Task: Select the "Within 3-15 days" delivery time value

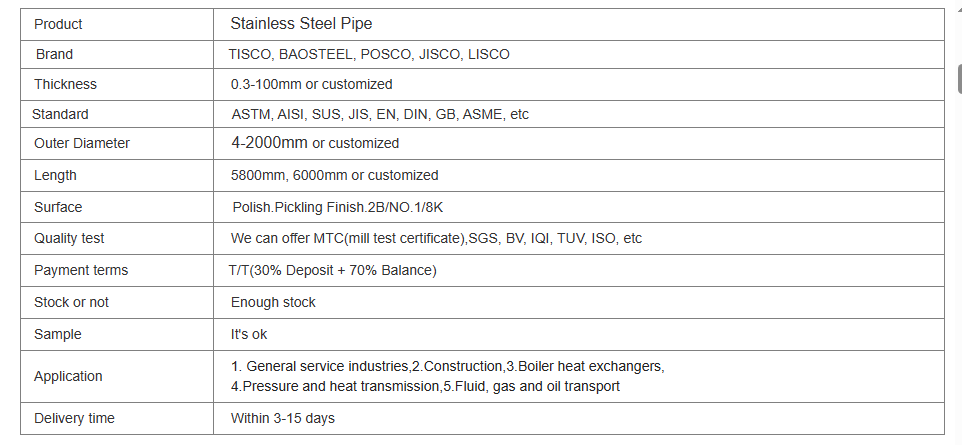Action: click(x=282, y=418)
